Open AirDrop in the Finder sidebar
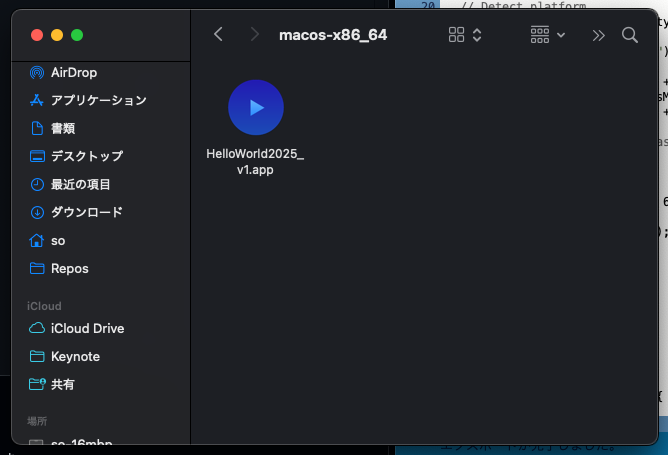The width and height of the screenshot is (668, 455). 101,72
